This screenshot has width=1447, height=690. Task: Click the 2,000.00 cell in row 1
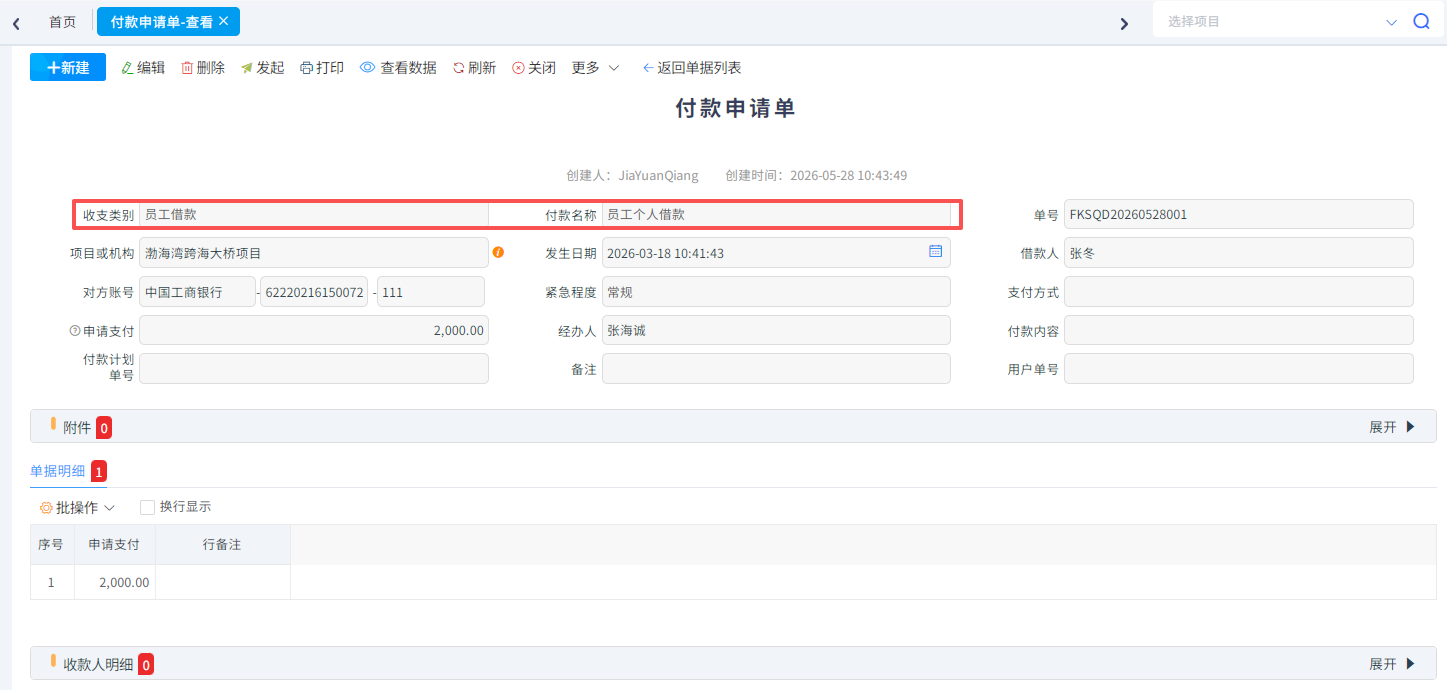(115, 582)
